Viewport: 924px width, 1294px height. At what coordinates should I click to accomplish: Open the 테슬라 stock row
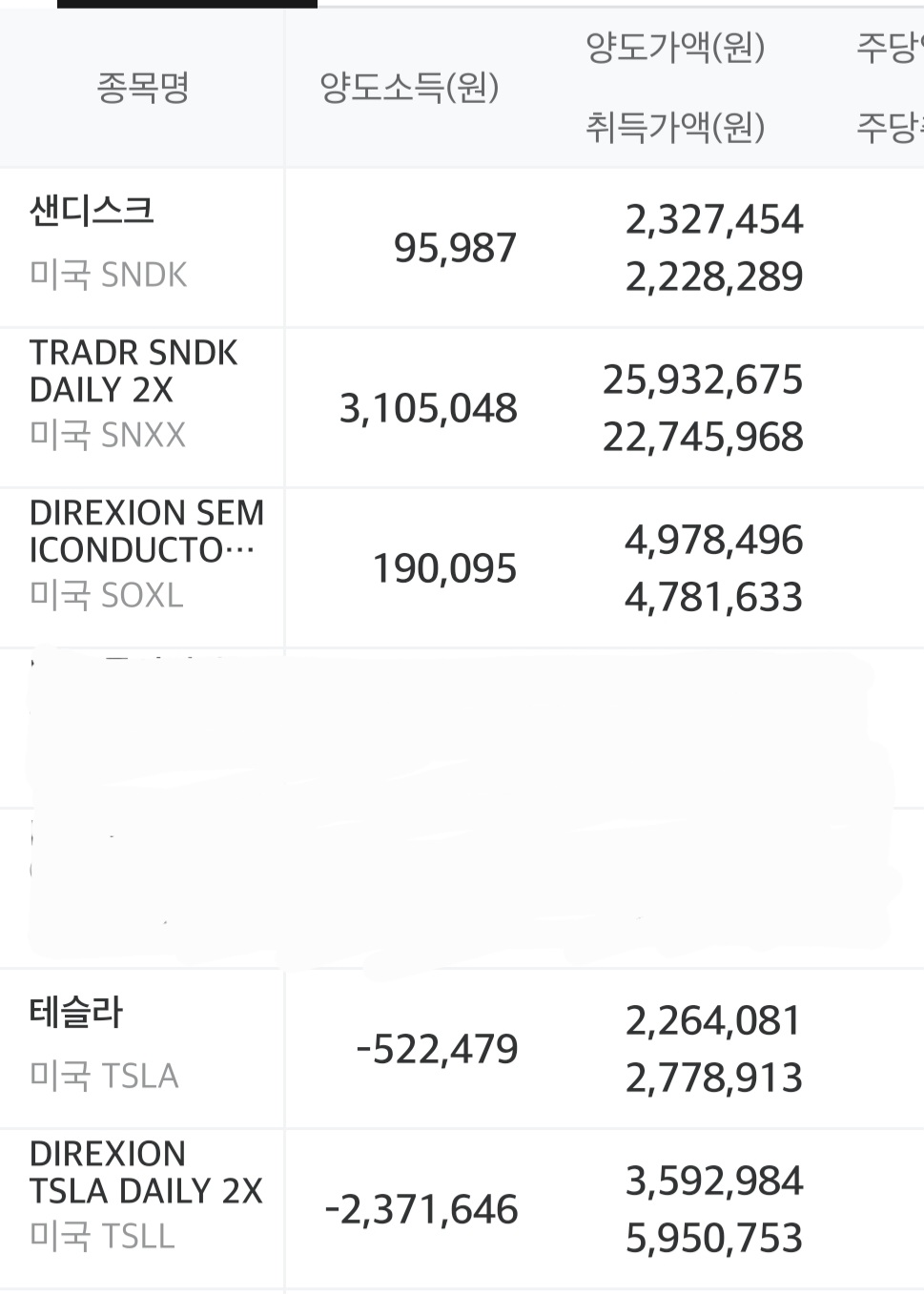(462, 1049)
